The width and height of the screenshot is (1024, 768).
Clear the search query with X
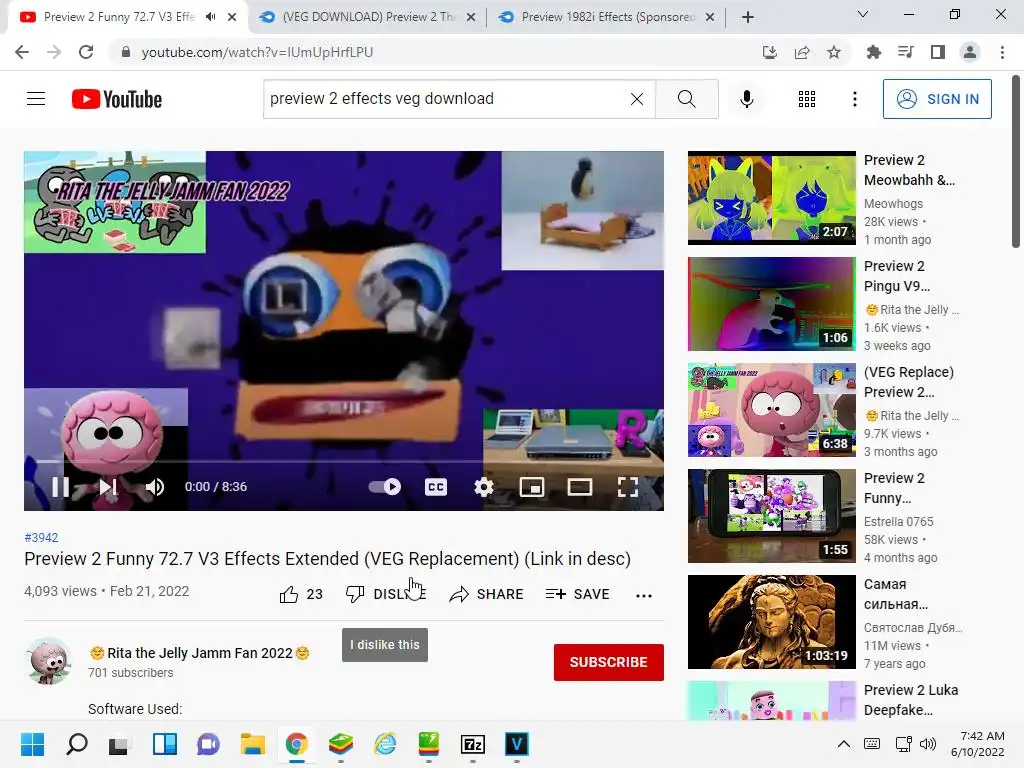click(637, 99)
